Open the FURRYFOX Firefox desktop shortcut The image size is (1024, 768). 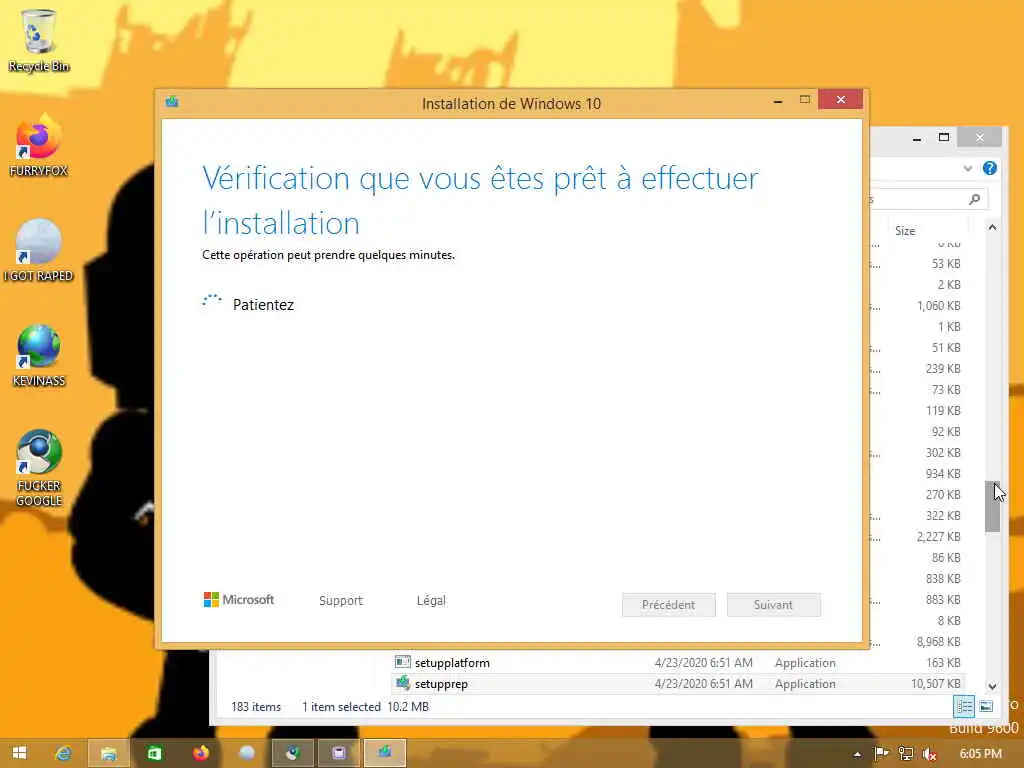tap(39, 145)
